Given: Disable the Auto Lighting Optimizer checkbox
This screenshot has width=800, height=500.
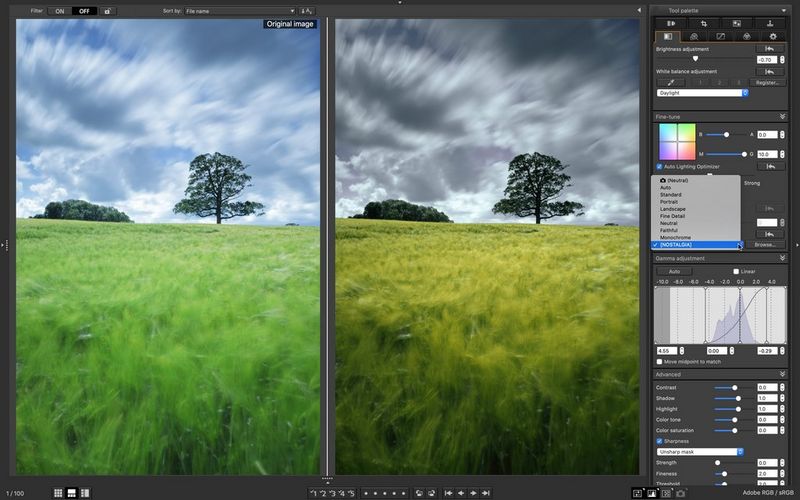Looking at the screenshot, I should (659, 166).
